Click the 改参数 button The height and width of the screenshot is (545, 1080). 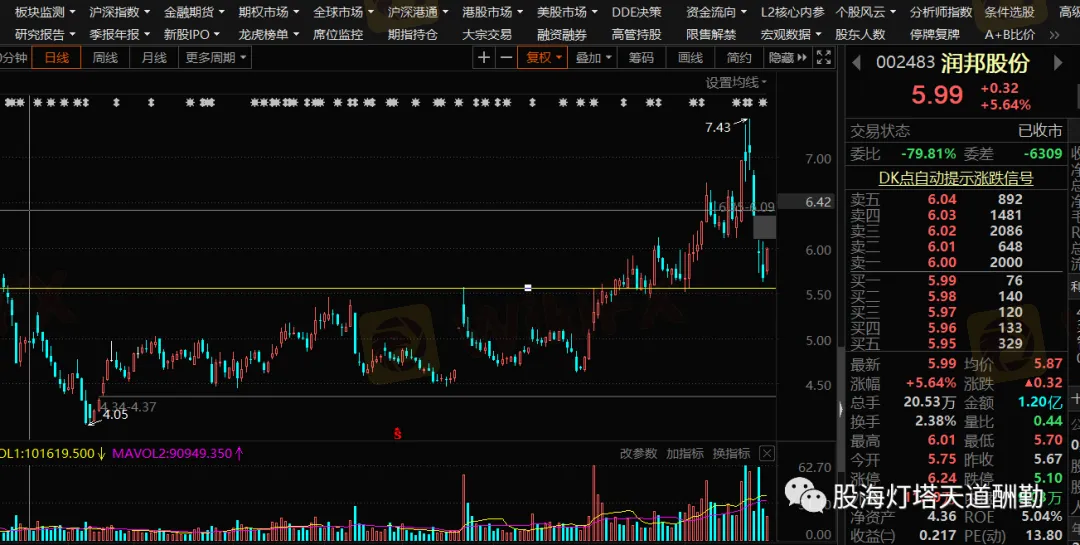(x=638, y=454)
